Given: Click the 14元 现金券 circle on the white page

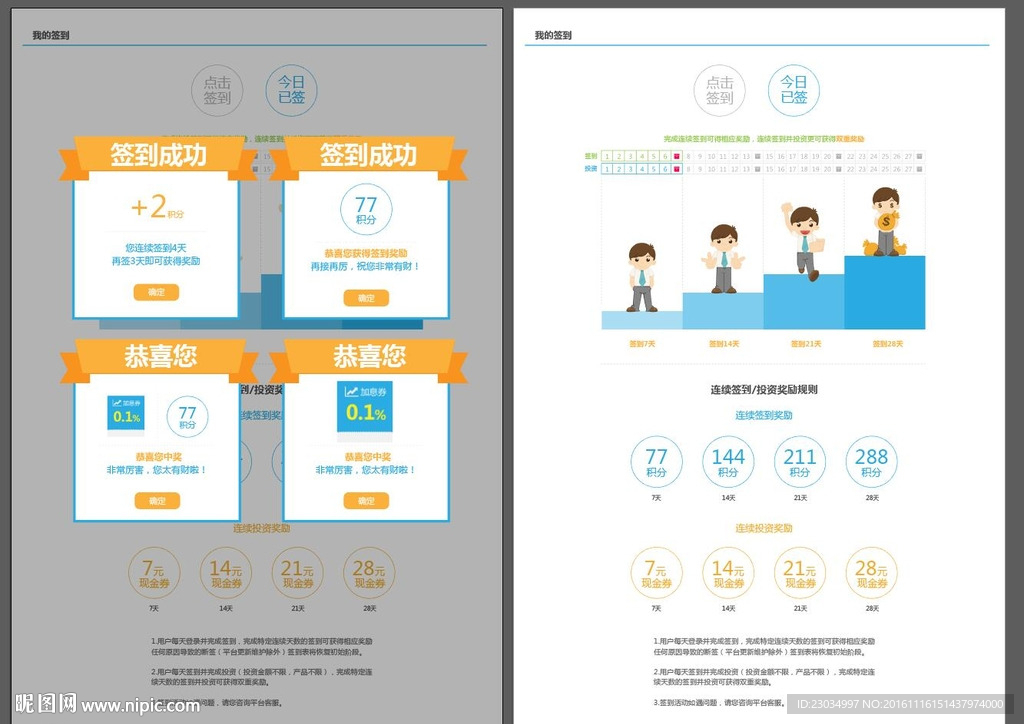Looking at the screenshot, I should point(728,573).
